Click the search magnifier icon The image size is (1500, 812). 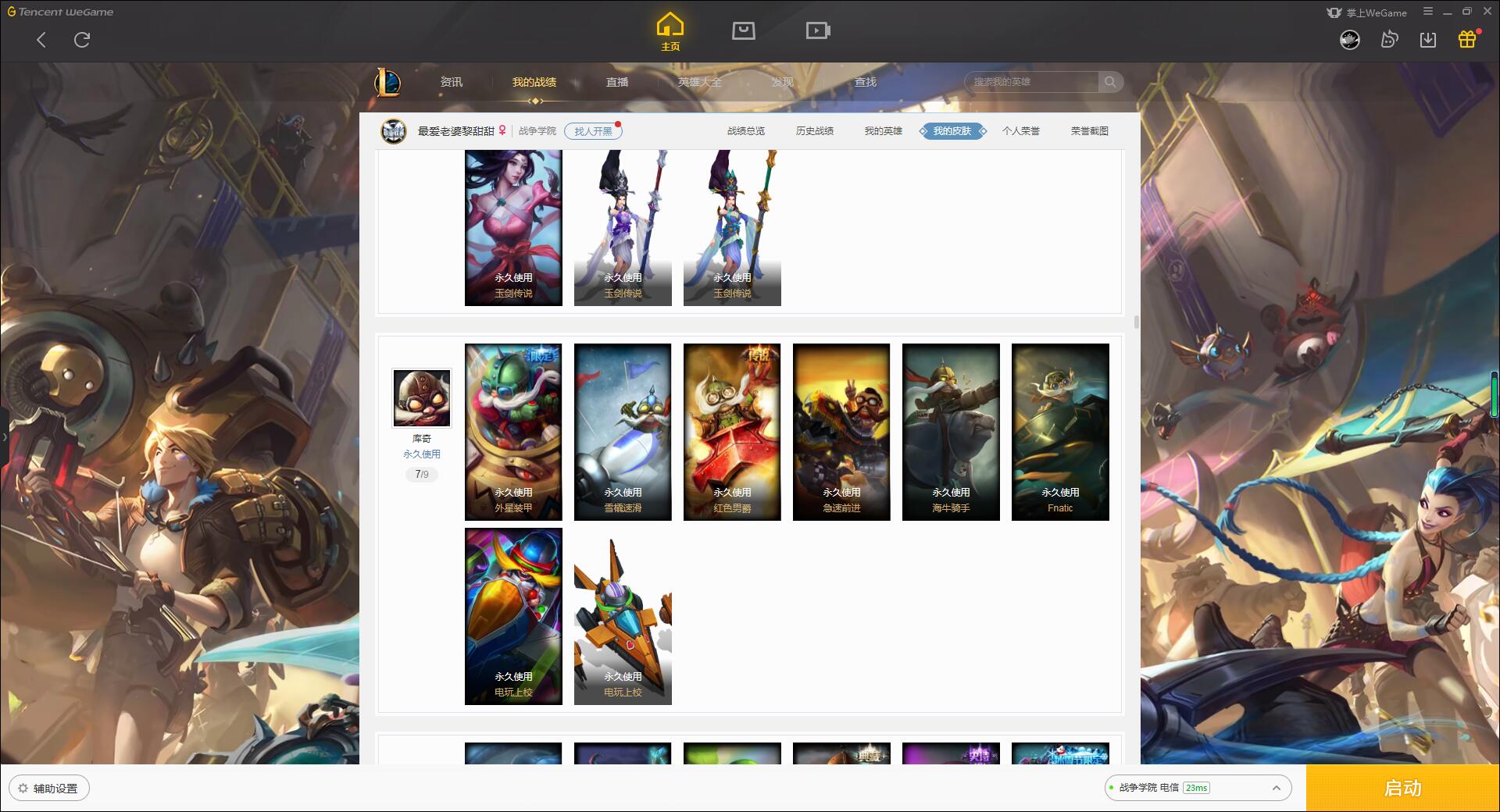[x=1109, y=82]
